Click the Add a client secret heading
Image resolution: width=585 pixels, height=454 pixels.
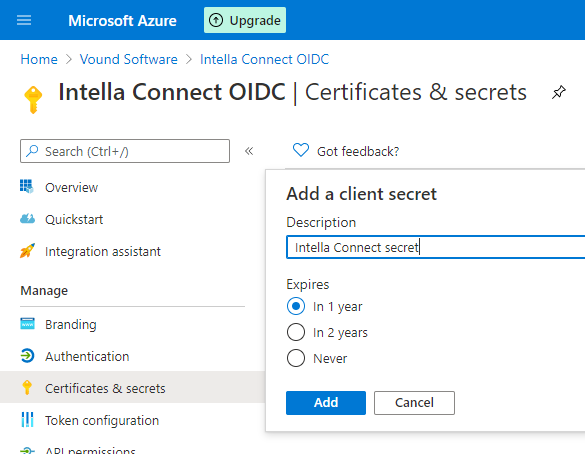pos(361,194)
